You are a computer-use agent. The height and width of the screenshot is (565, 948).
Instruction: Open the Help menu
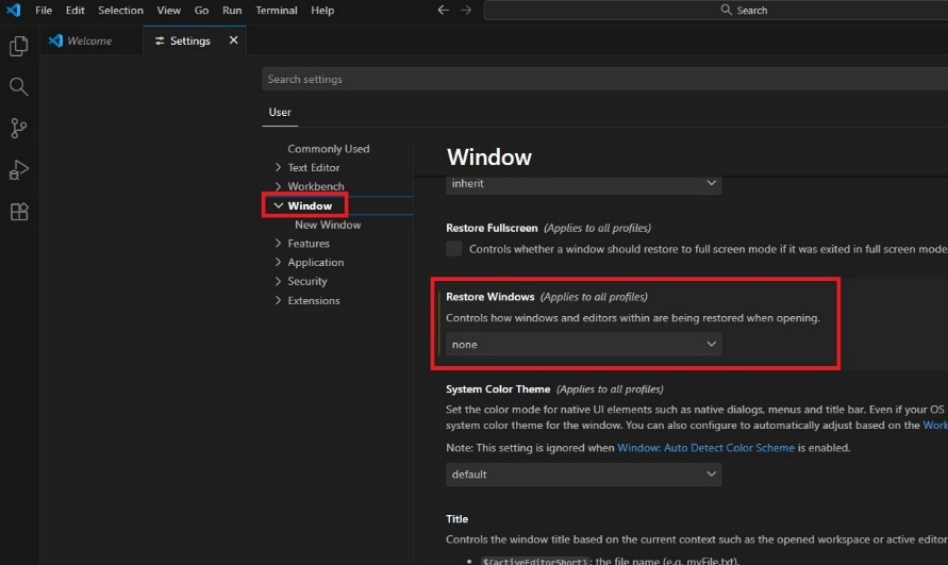click(322, 10)
